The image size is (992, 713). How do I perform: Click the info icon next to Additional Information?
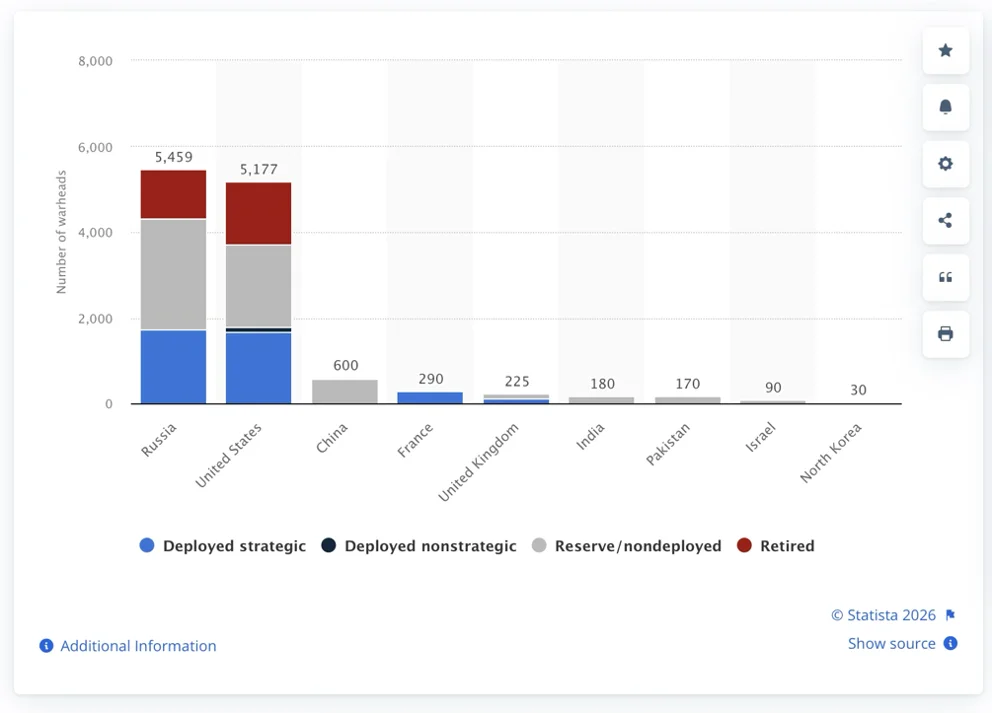tap(45, 646)
